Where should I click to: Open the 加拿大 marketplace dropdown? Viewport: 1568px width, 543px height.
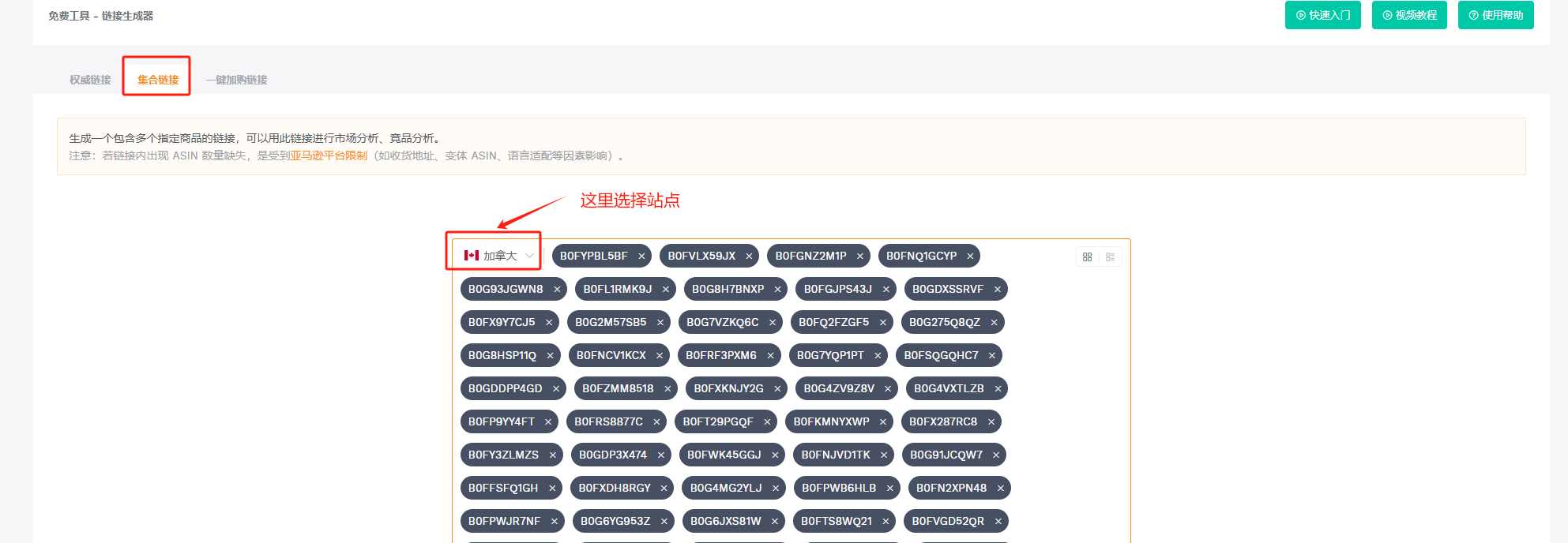498,256
